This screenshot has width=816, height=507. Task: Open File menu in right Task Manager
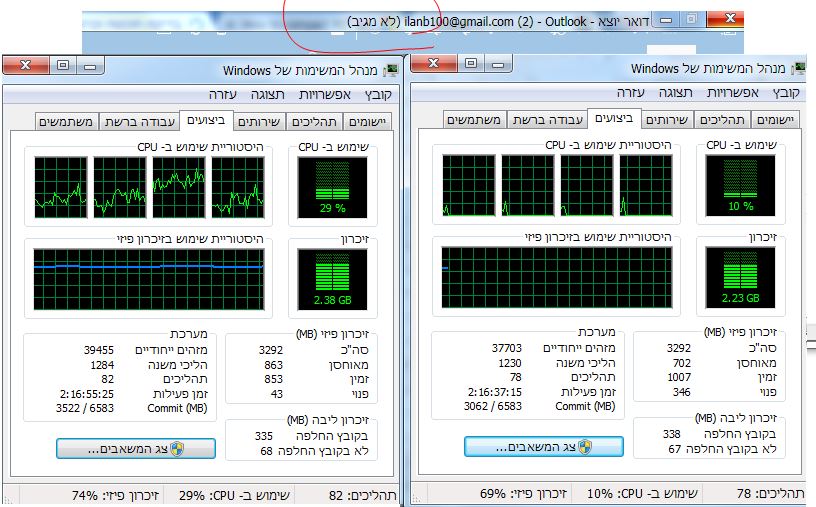[786, 93]
